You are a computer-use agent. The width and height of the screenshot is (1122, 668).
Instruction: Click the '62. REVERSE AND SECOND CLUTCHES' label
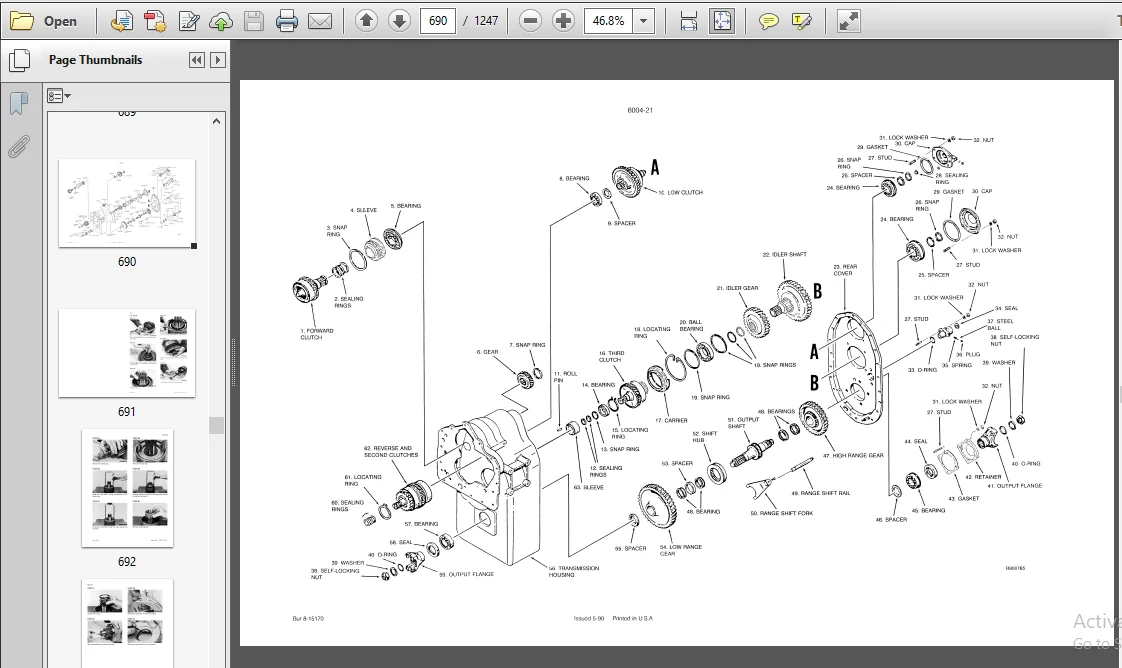(x=391, y=451)
